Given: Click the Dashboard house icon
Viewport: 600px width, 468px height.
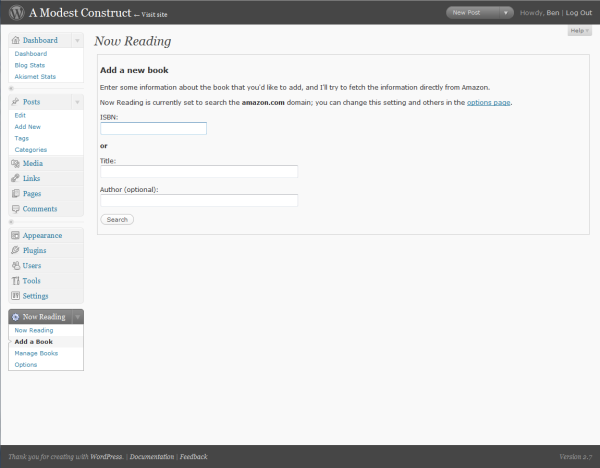Looking at the screenshot, I should coord(16,40).
